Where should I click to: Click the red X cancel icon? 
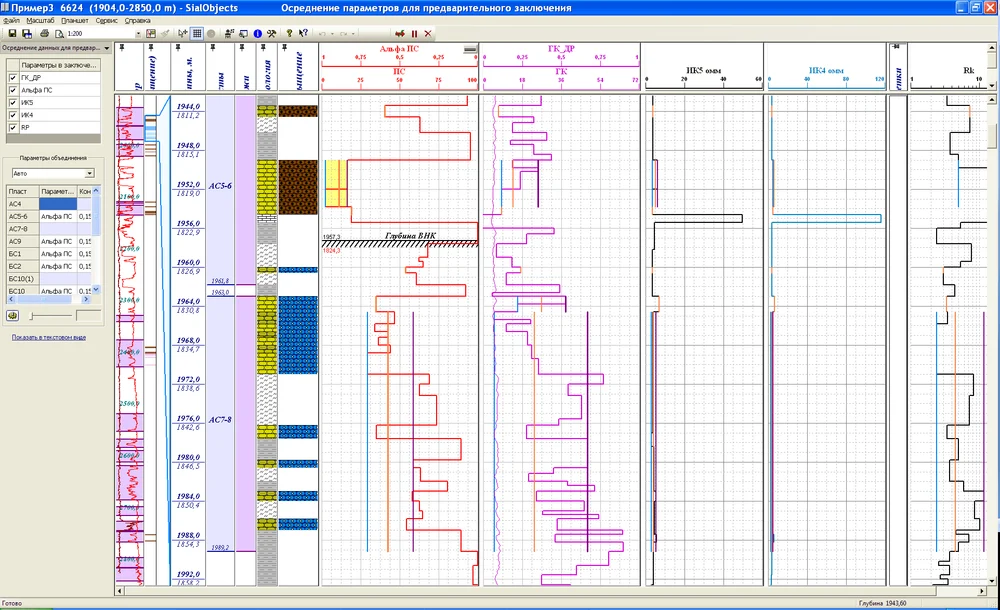click(428, 33)
